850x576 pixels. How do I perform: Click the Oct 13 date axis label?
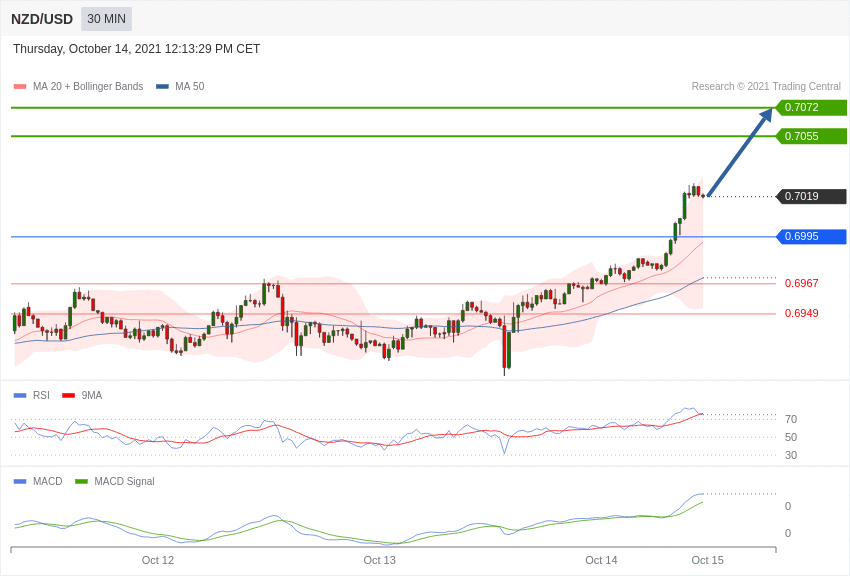[380, 560]
